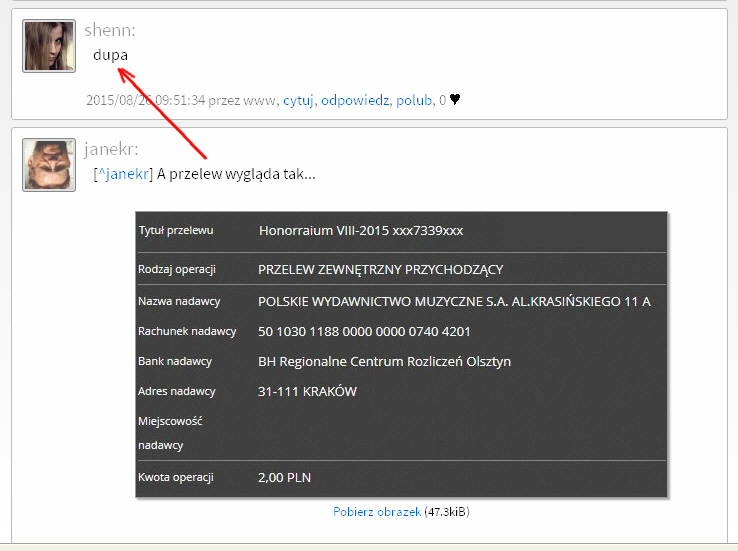This screenshot has width=738, height=551.
Task: Select the timestamp '2015/08/26 09:51:34'
Action: pyautogui.click(x=145, y=100)
